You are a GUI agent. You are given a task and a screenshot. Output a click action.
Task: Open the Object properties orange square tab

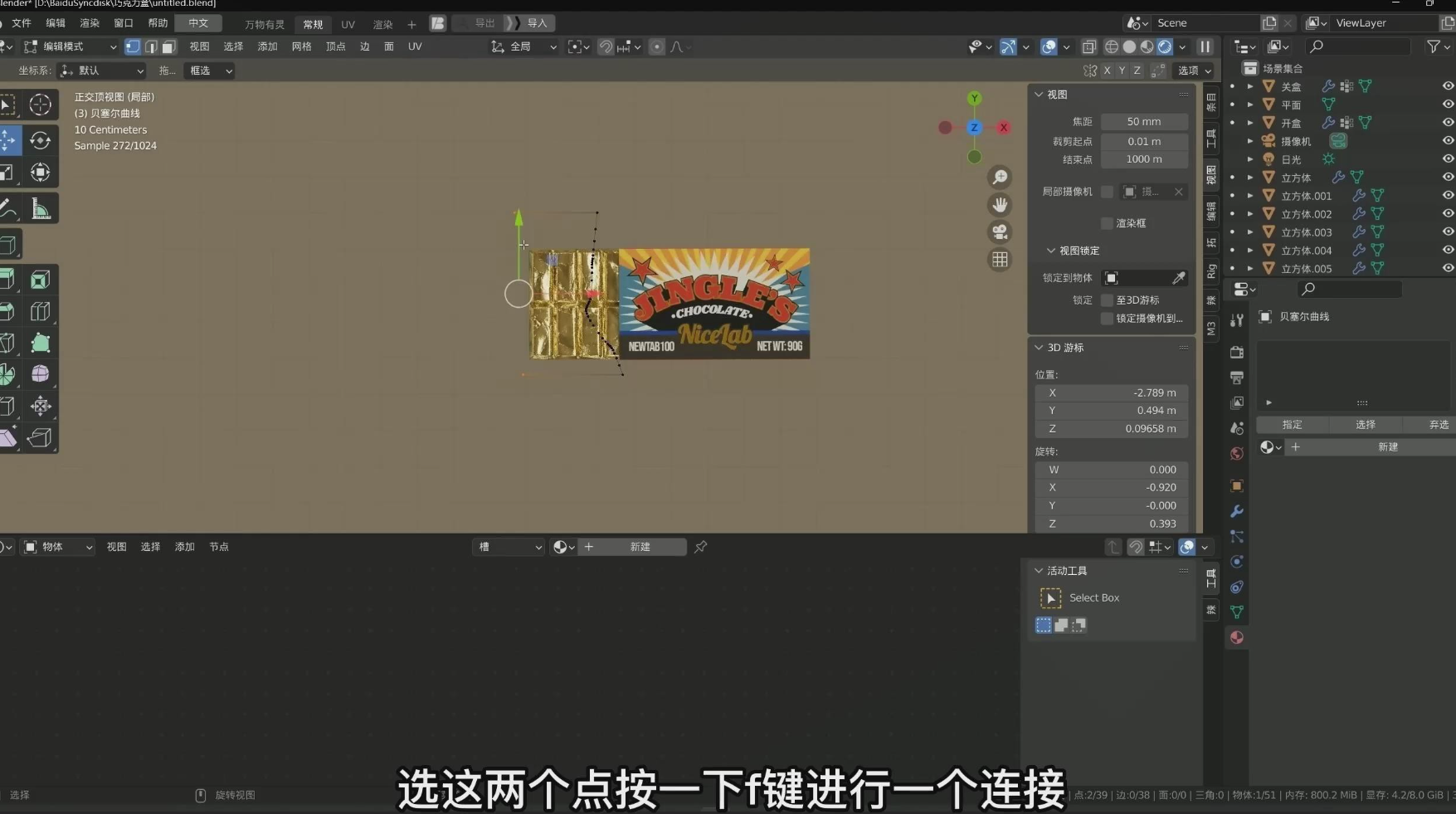(x=1236, y=486)
